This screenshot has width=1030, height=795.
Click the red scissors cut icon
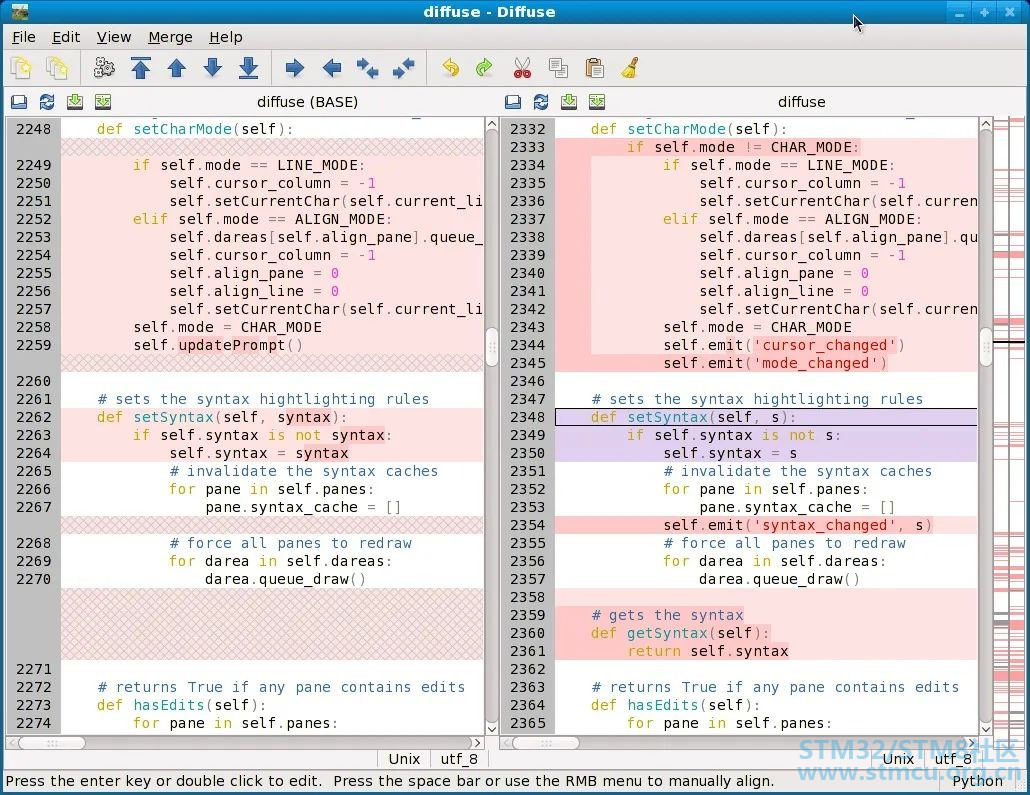(522, 68)
